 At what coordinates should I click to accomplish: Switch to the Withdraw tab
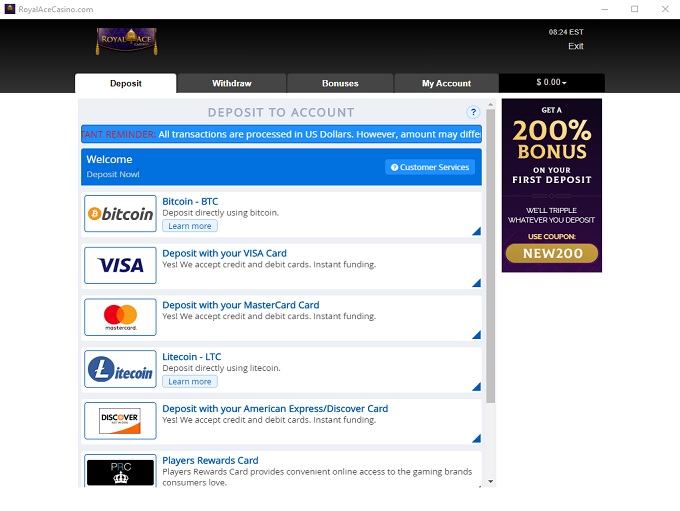click(232, 84)
